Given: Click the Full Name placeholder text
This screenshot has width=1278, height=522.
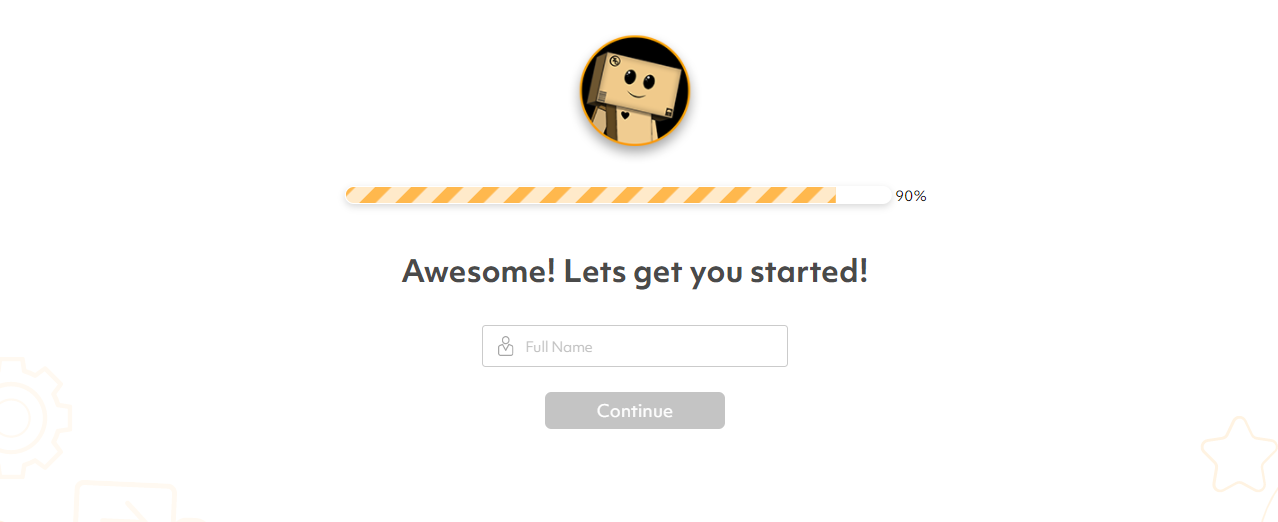Looking at the screenshot, I should [559, 347].
